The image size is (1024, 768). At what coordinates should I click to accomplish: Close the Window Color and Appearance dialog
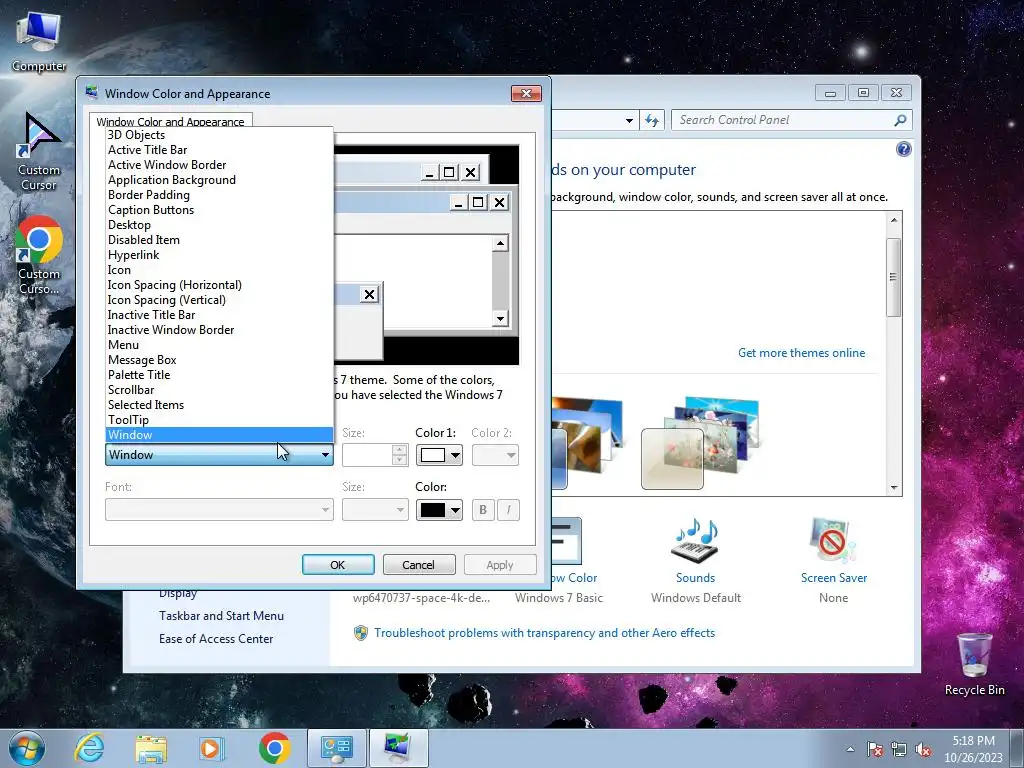526,93
